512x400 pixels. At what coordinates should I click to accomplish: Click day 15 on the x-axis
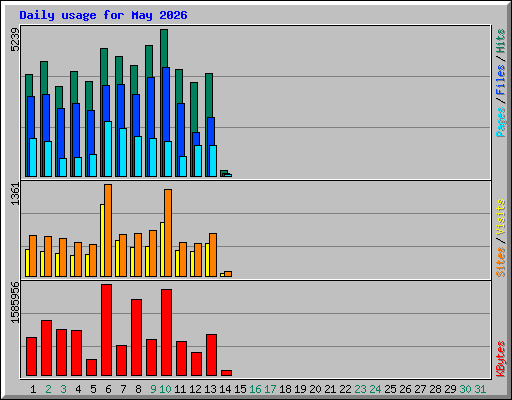tap(240, 389)
